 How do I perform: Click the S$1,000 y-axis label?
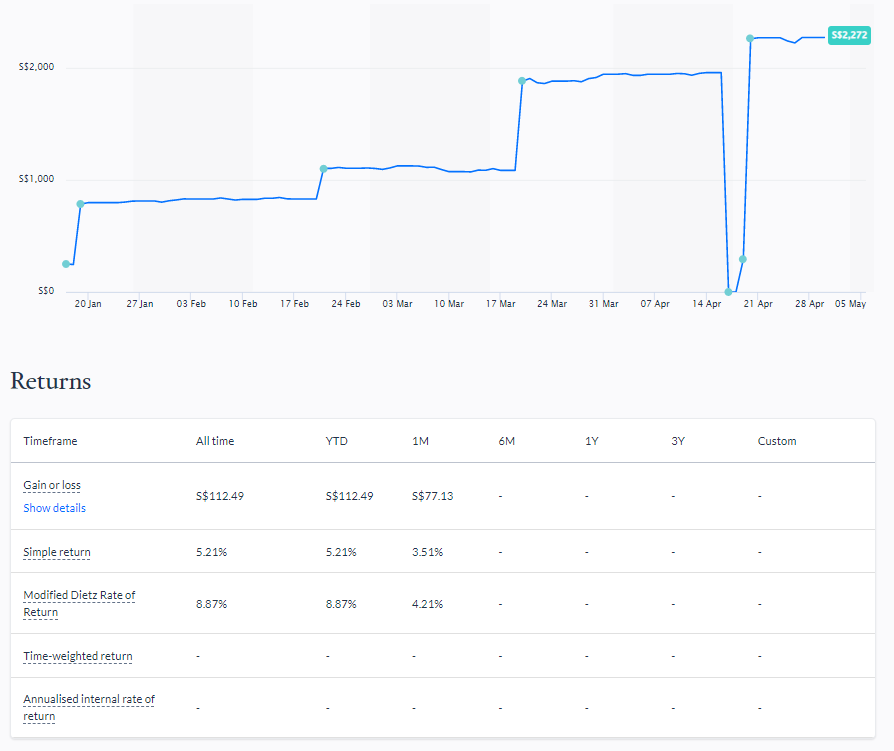[36, 179]
